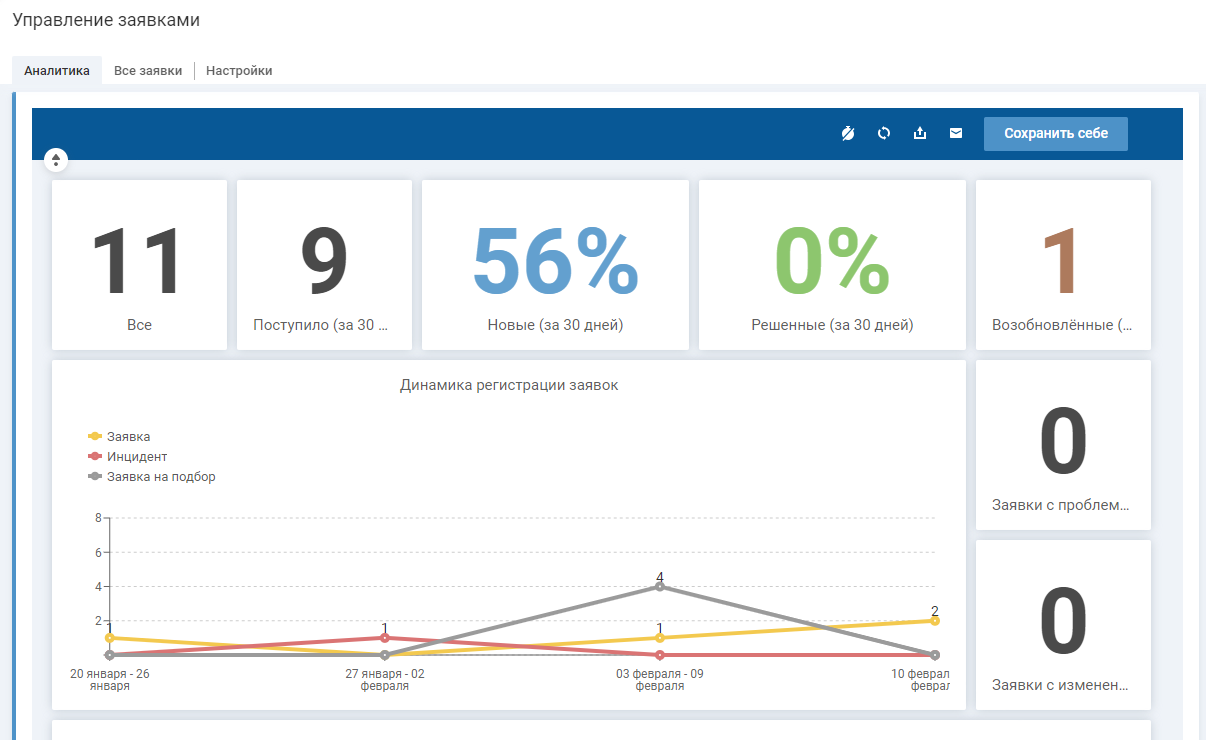
Task: Open the Возобновлённые tile showing 1
Action: (x=1062, y=265)
